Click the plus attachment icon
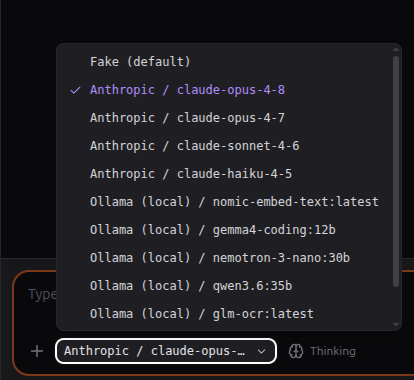Screen dimensions: 414x380 tap(37, 351)
